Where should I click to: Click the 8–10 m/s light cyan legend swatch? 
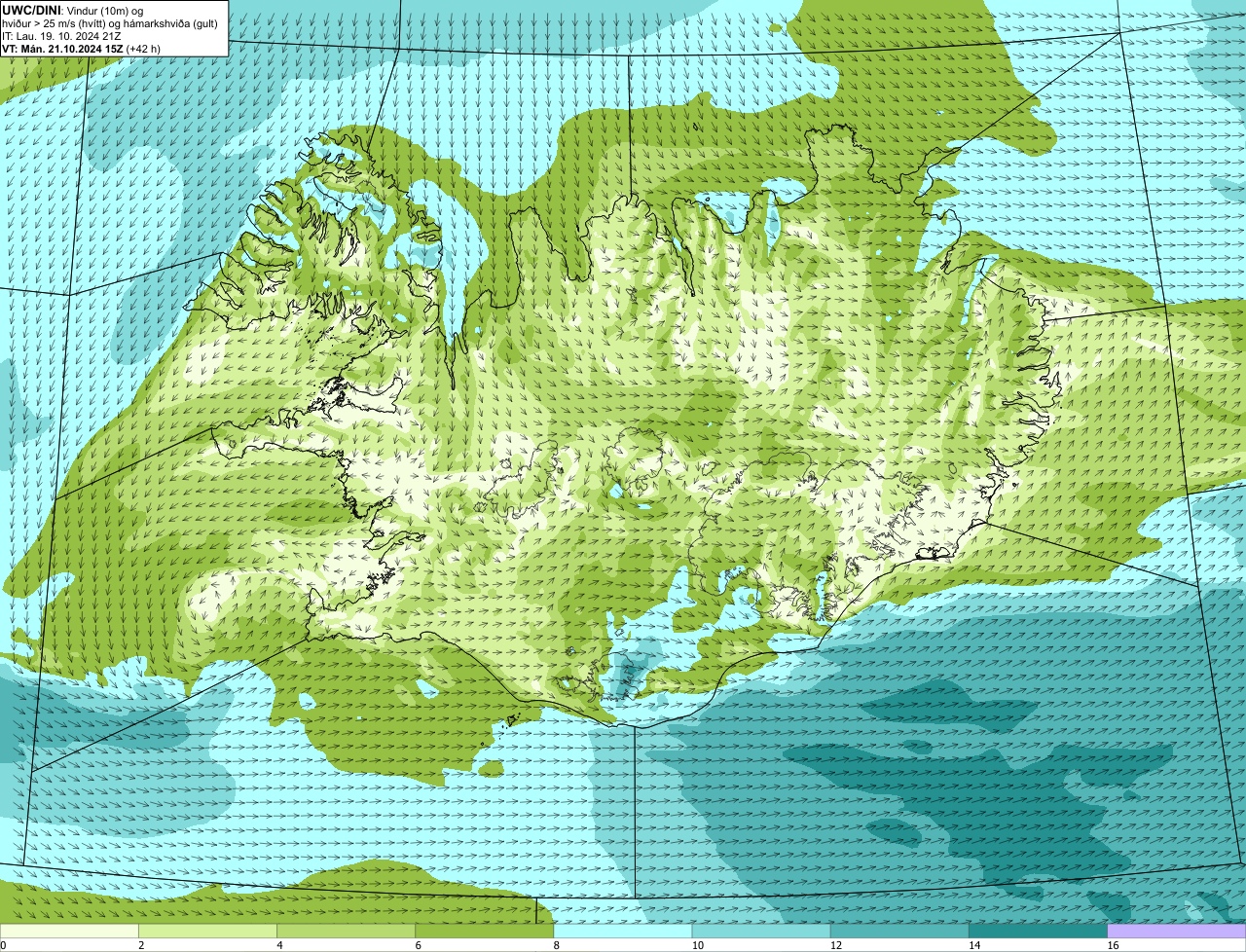click(623, 932)
